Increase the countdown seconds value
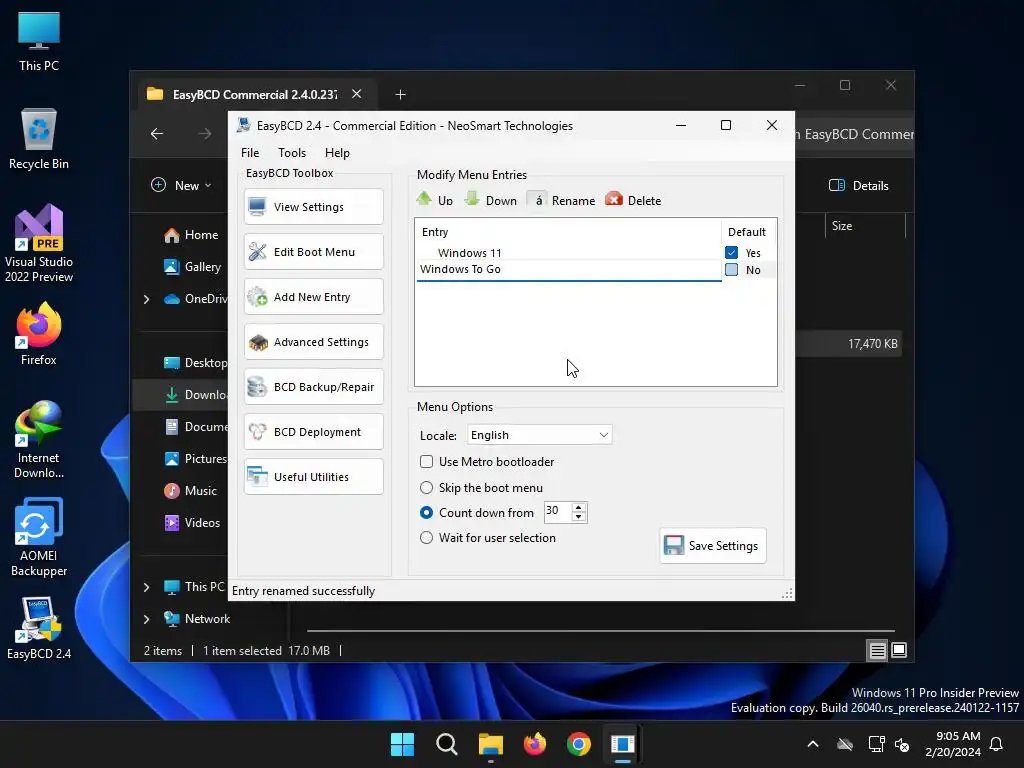Image resolution: width=1024 pixels, height=768 pixels. 578,507
